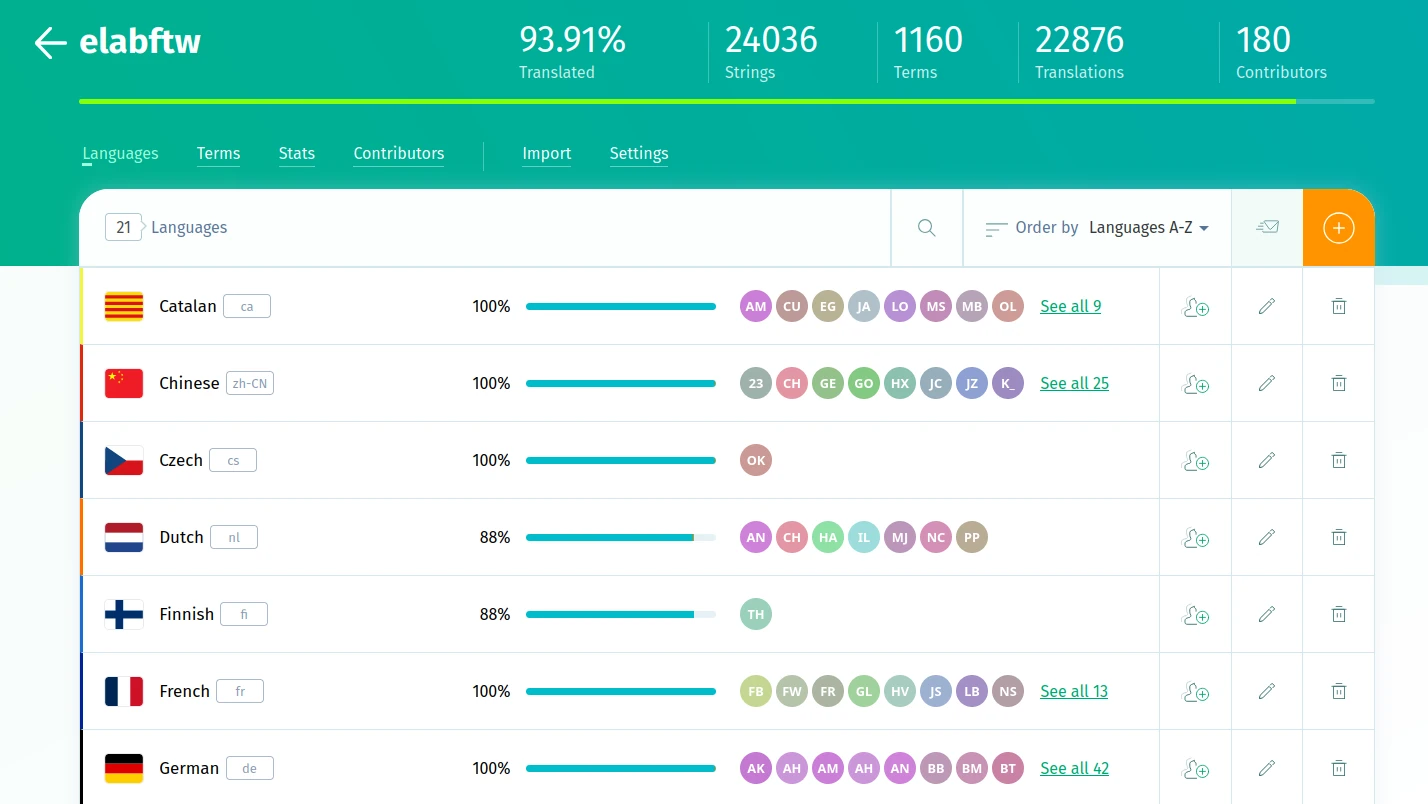Open the Import page
The width and height of the screenshot is (1428, 804).
coord(546,153)
